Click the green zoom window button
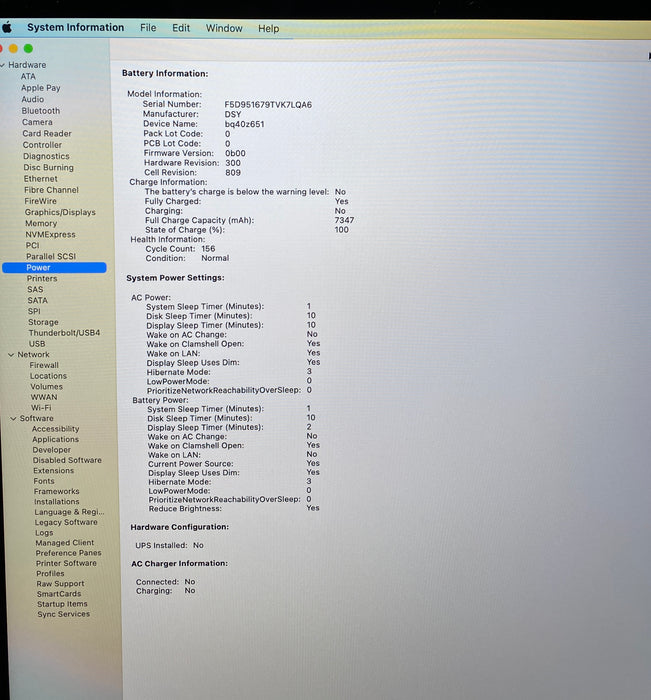Image resolution: width=651 pixels, height=700 pixels. [x=28, y=48]
